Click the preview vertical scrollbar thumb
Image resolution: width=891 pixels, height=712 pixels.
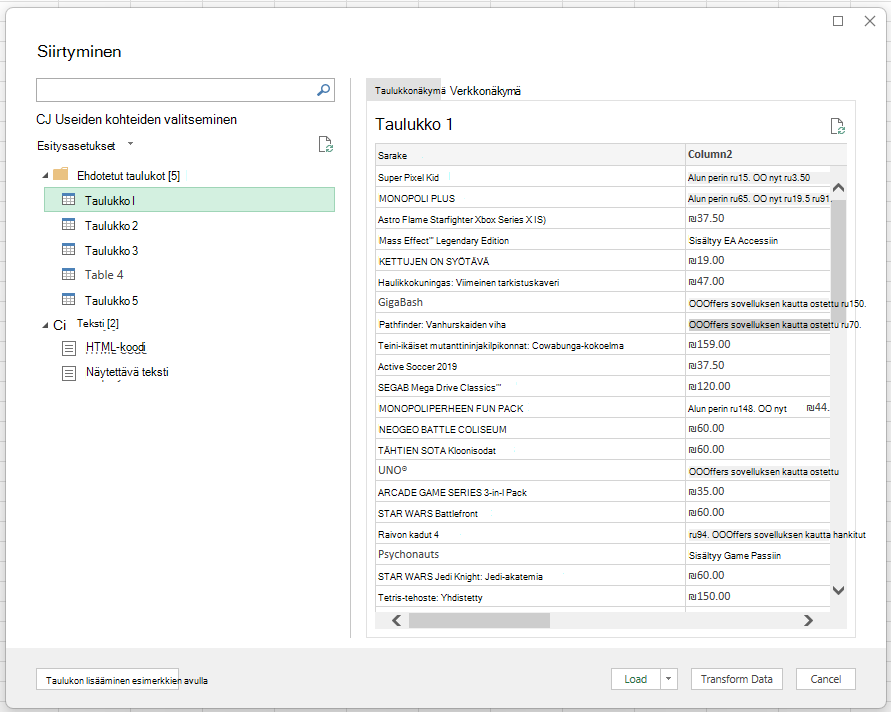838,261
